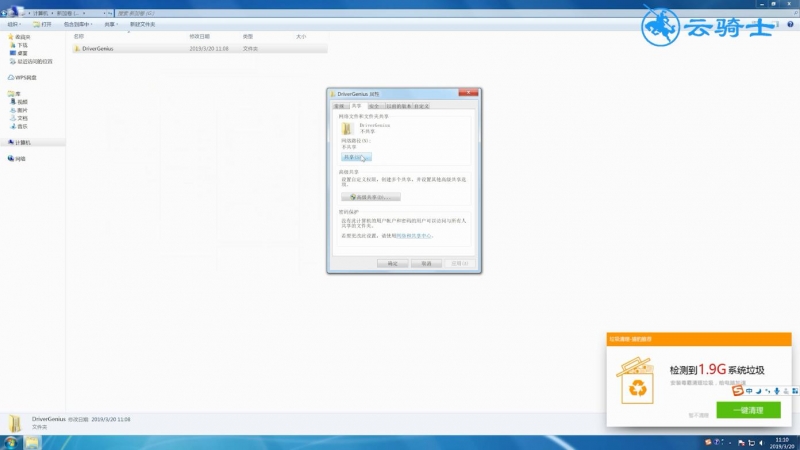Click green 一键清理 button in popup
Screen dimensions: 800x450
748,410
